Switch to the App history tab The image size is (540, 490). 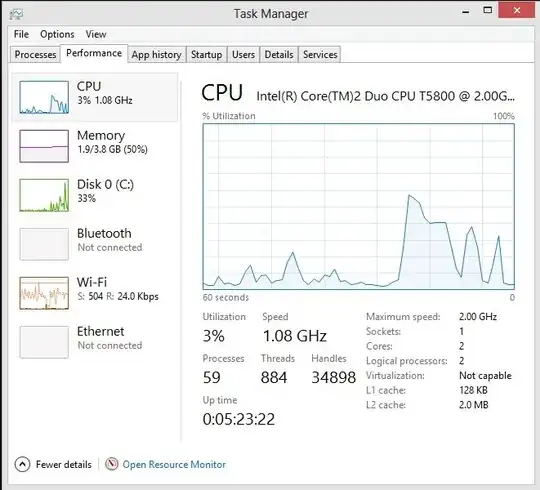coord(156,54)
